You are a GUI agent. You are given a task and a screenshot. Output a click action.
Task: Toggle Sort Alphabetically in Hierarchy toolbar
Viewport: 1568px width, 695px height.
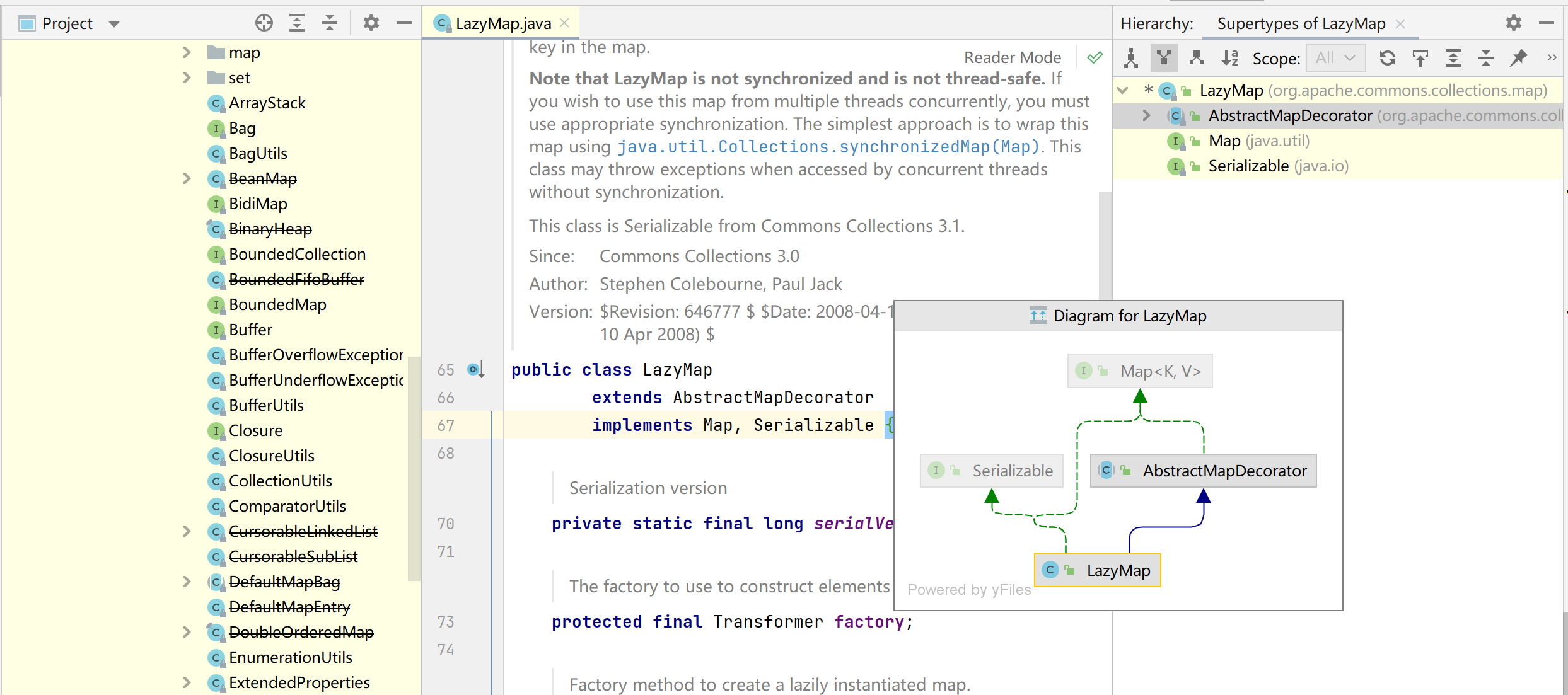click(x=1229, y=58)
